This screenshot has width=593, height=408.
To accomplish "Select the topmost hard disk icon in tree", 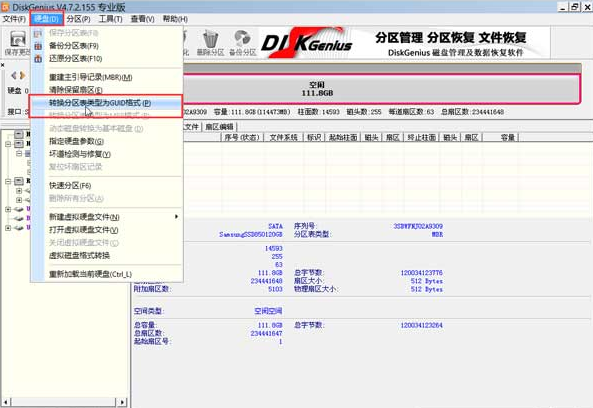I will pos(19,134).
